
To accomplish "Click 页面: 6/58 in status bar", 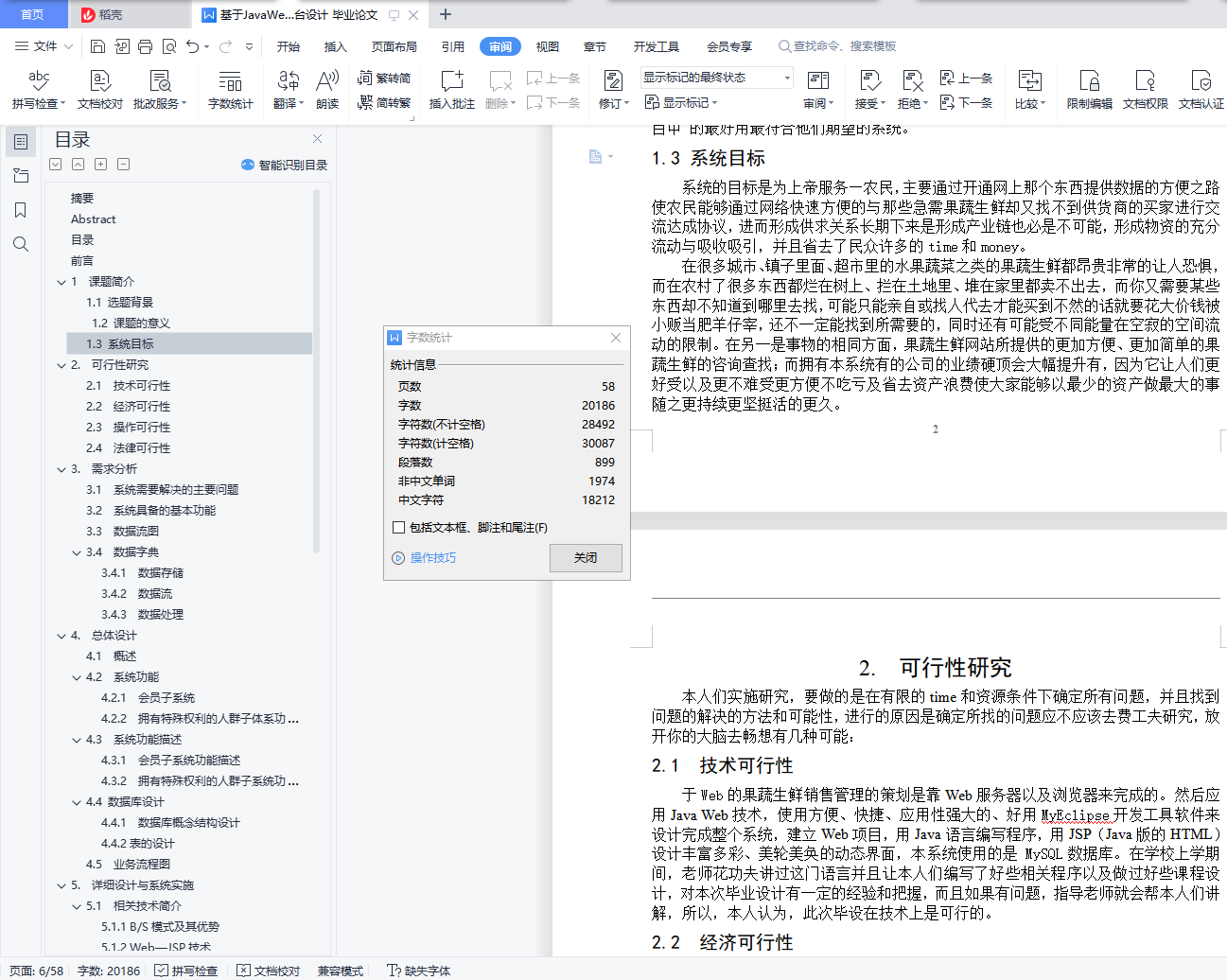I will 37,971.
